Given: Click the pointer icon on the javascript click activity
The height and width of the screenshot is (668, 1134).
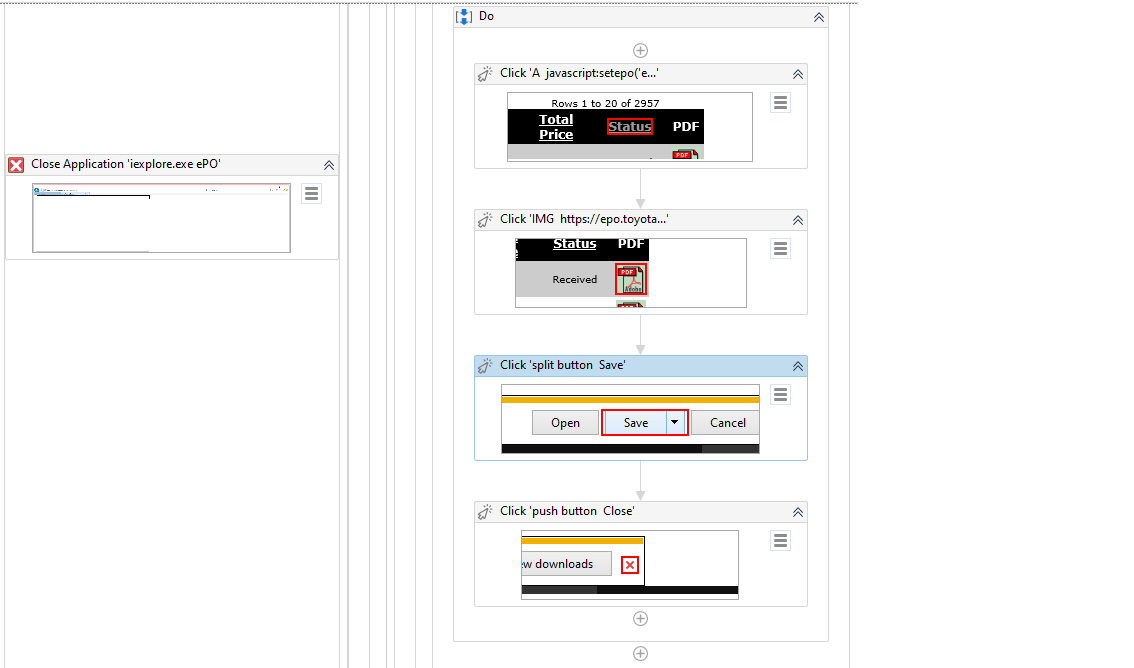Looking at the screenshot, I should click(x=485, y=72).
